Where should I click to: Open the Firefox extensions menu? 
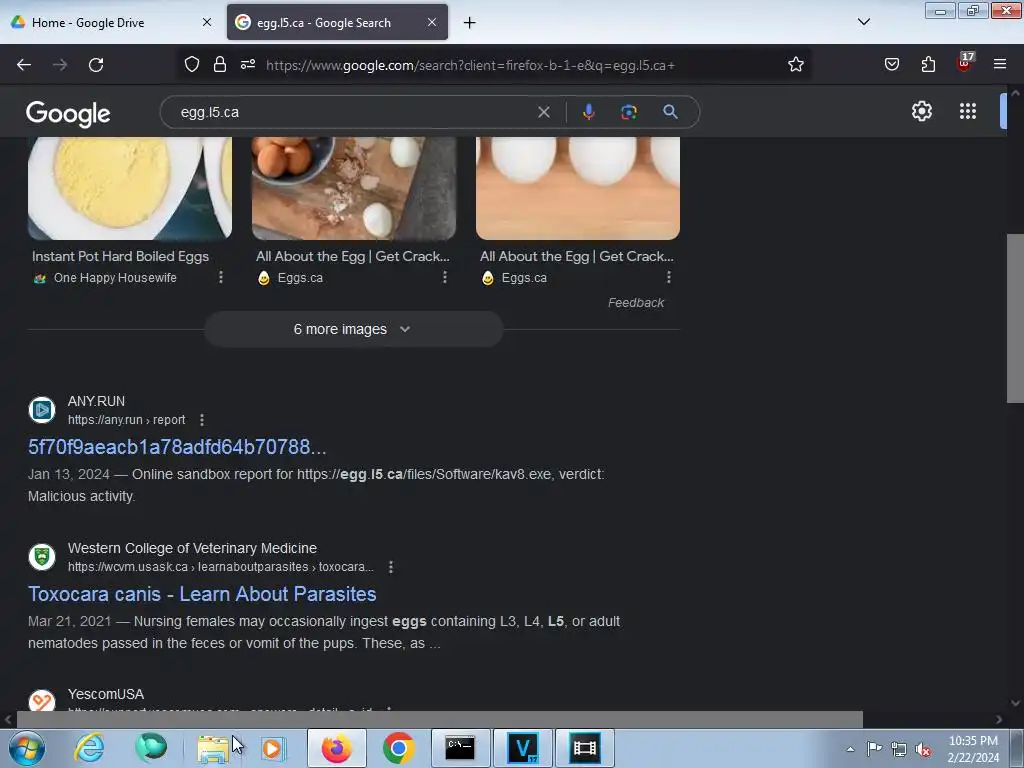[x=928, y=64]
